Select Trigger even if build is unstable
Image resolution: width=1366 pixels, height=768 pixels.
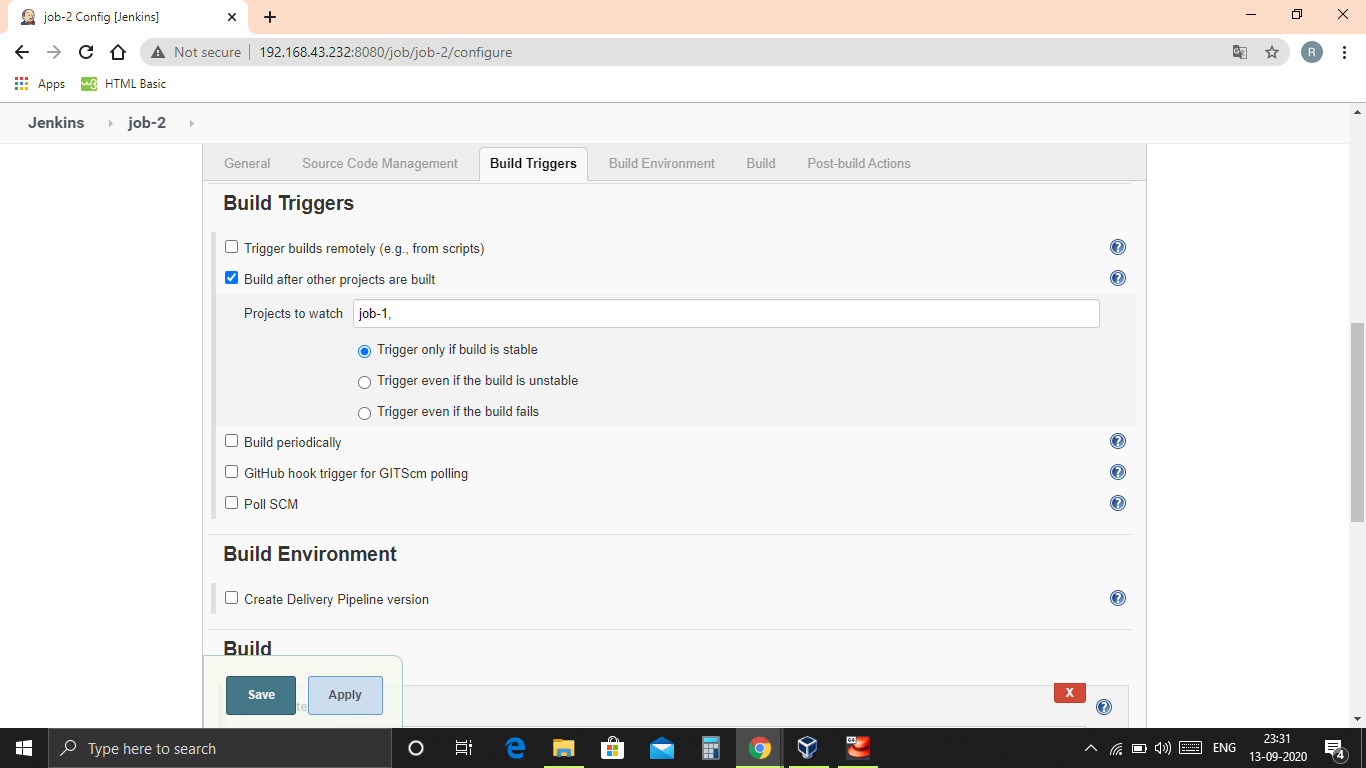364,382
